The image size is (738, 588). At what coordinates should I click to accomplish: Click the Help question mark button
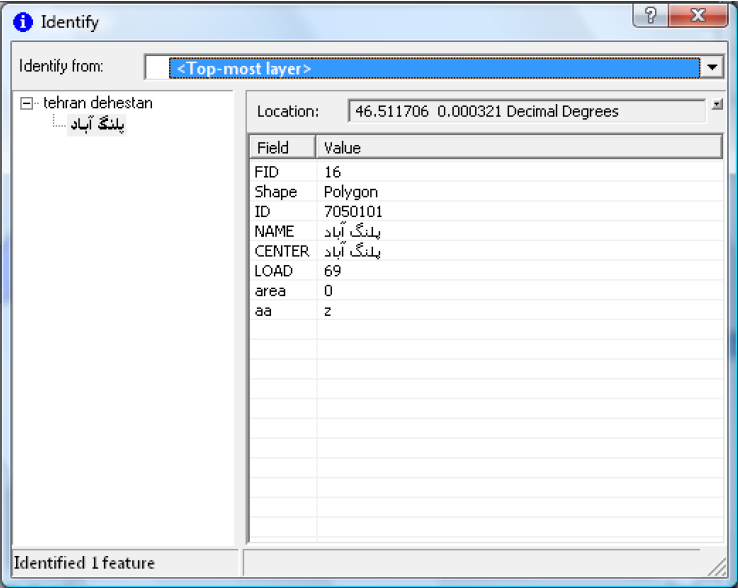point(651,16)
